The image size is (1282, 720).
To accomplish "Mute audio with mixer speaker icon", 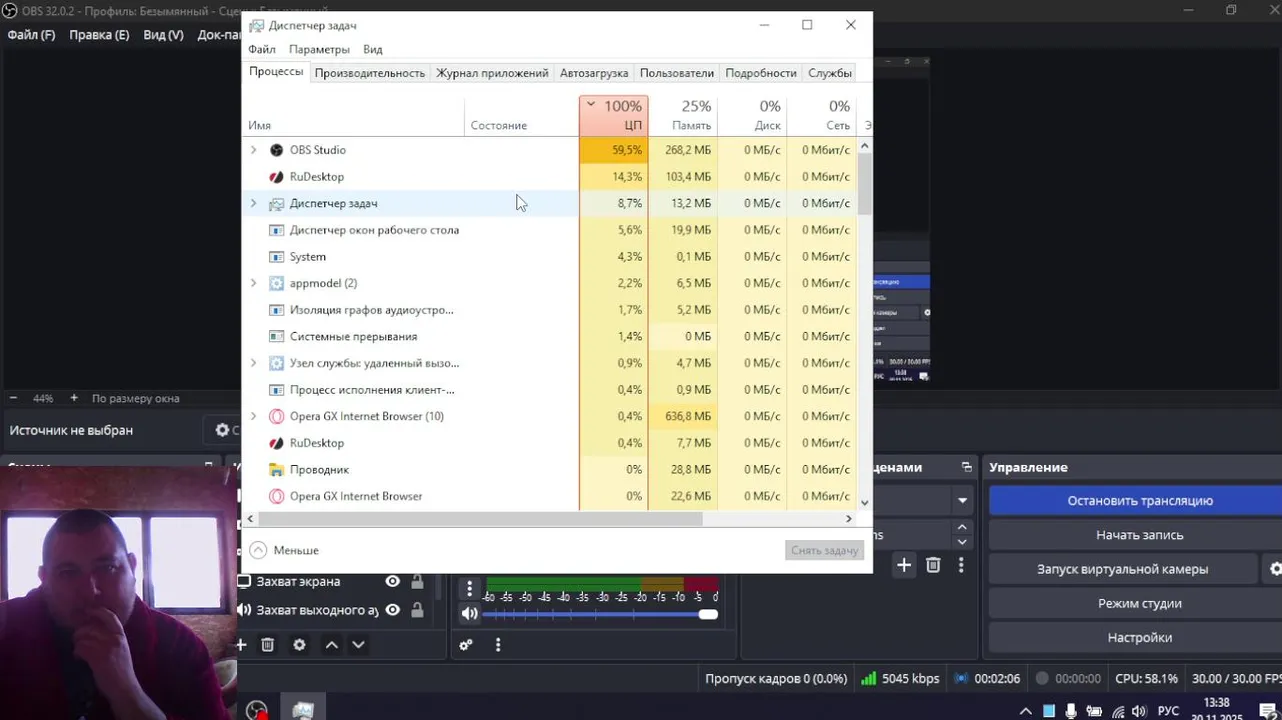I will pyautogui.click(x=469, y=614).
